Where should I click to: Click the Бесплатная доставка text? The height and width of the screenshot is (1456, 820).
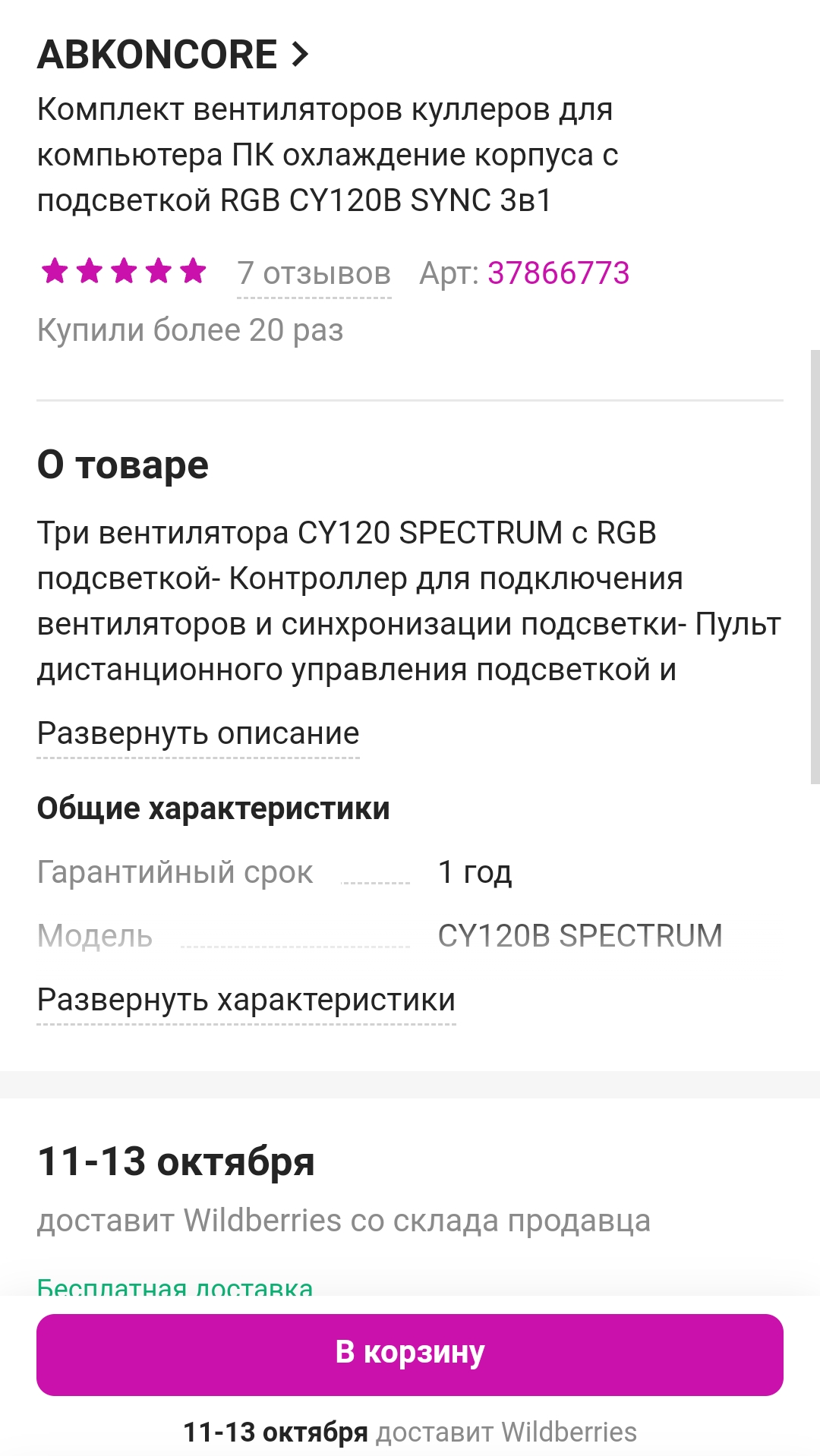click(x=175, y=1287)
